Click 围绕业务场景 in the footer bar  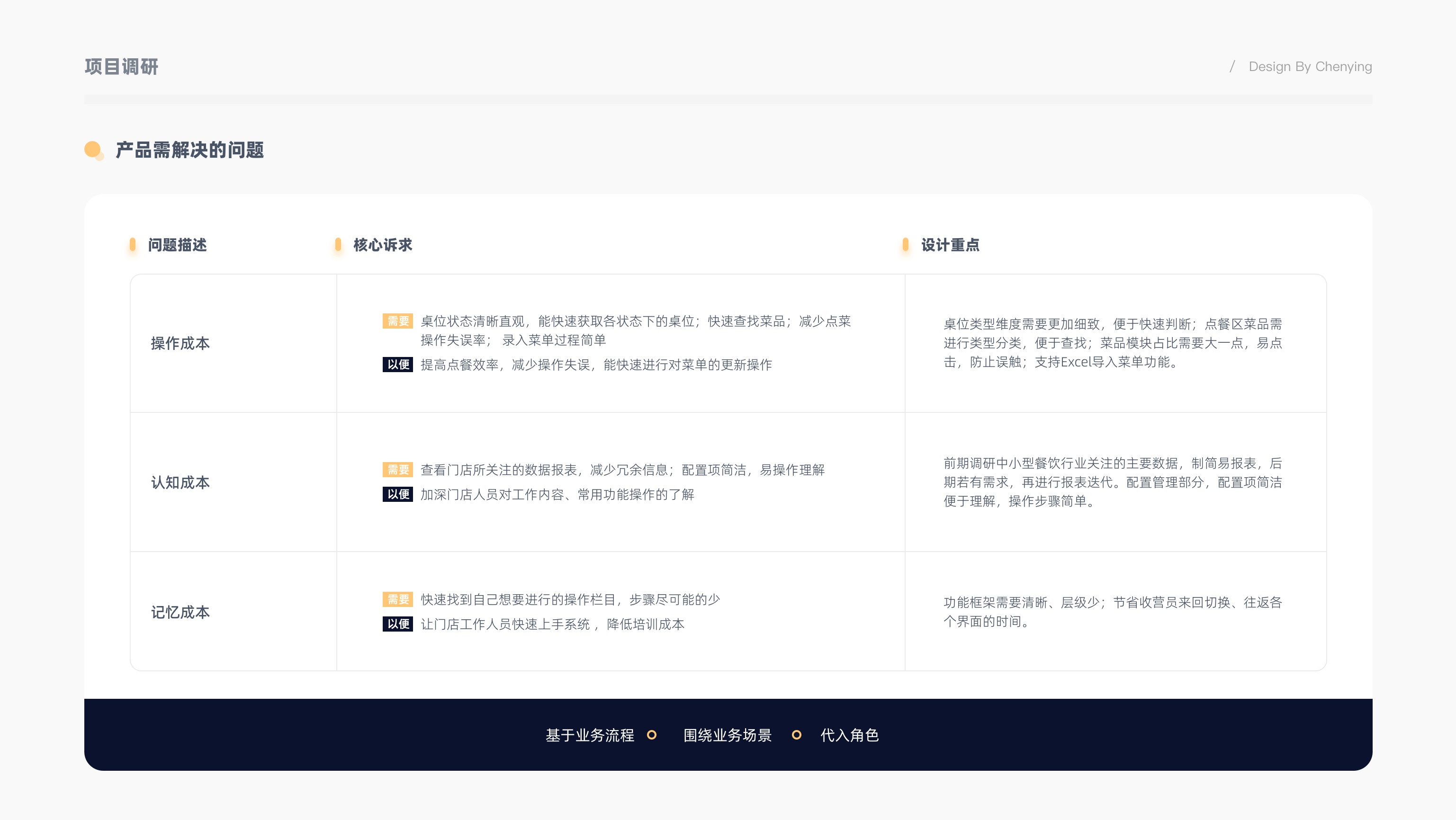728,735
